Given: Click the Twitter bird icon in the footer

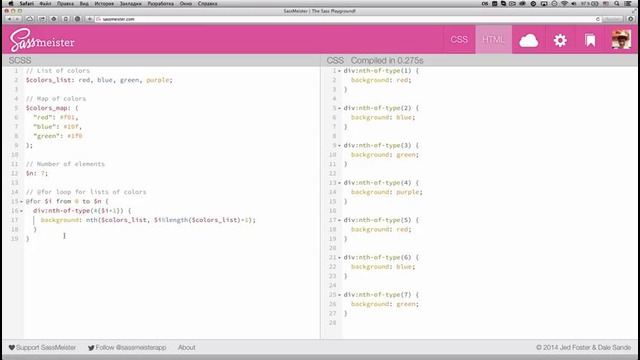Looking at the screenshot, I should pos(91,348).
